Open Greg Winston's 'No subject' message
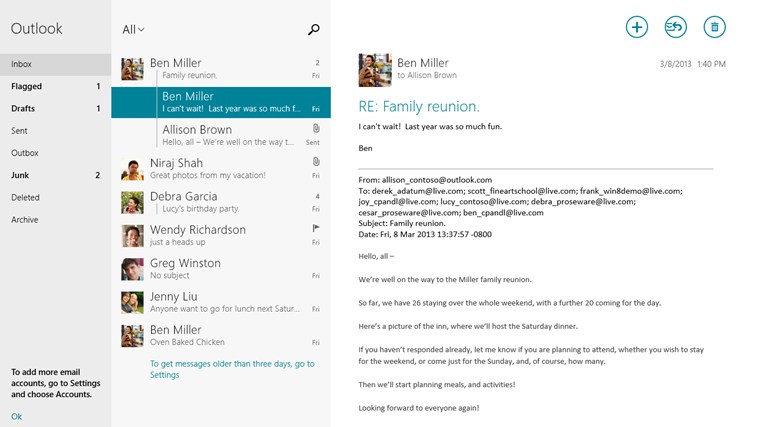The image size is (759, 427). [x=221, y=269]
